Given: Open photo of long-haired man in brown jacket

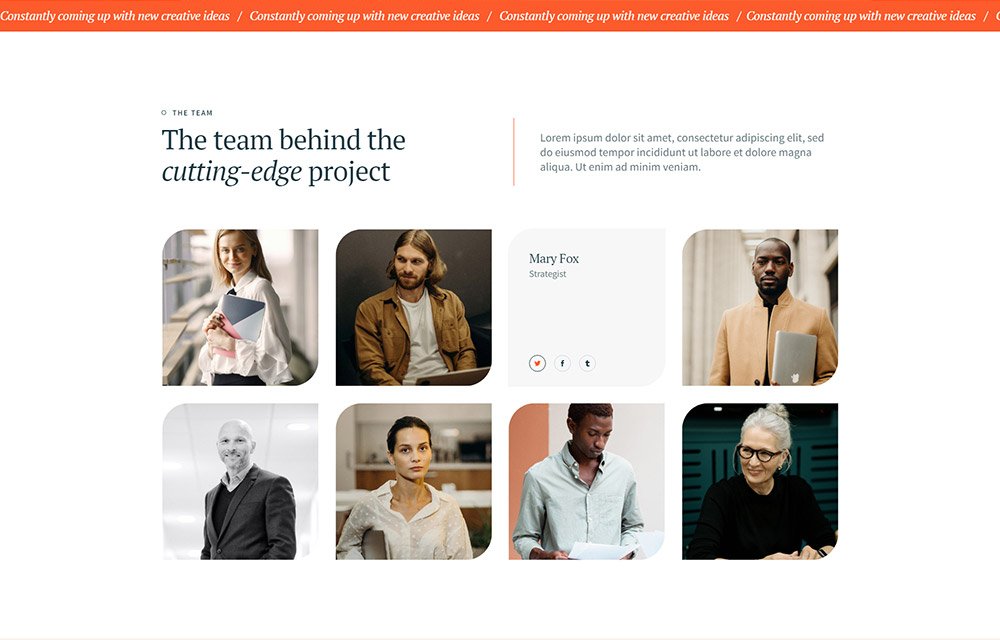Looking at the screenshot, I should [414, 307].
